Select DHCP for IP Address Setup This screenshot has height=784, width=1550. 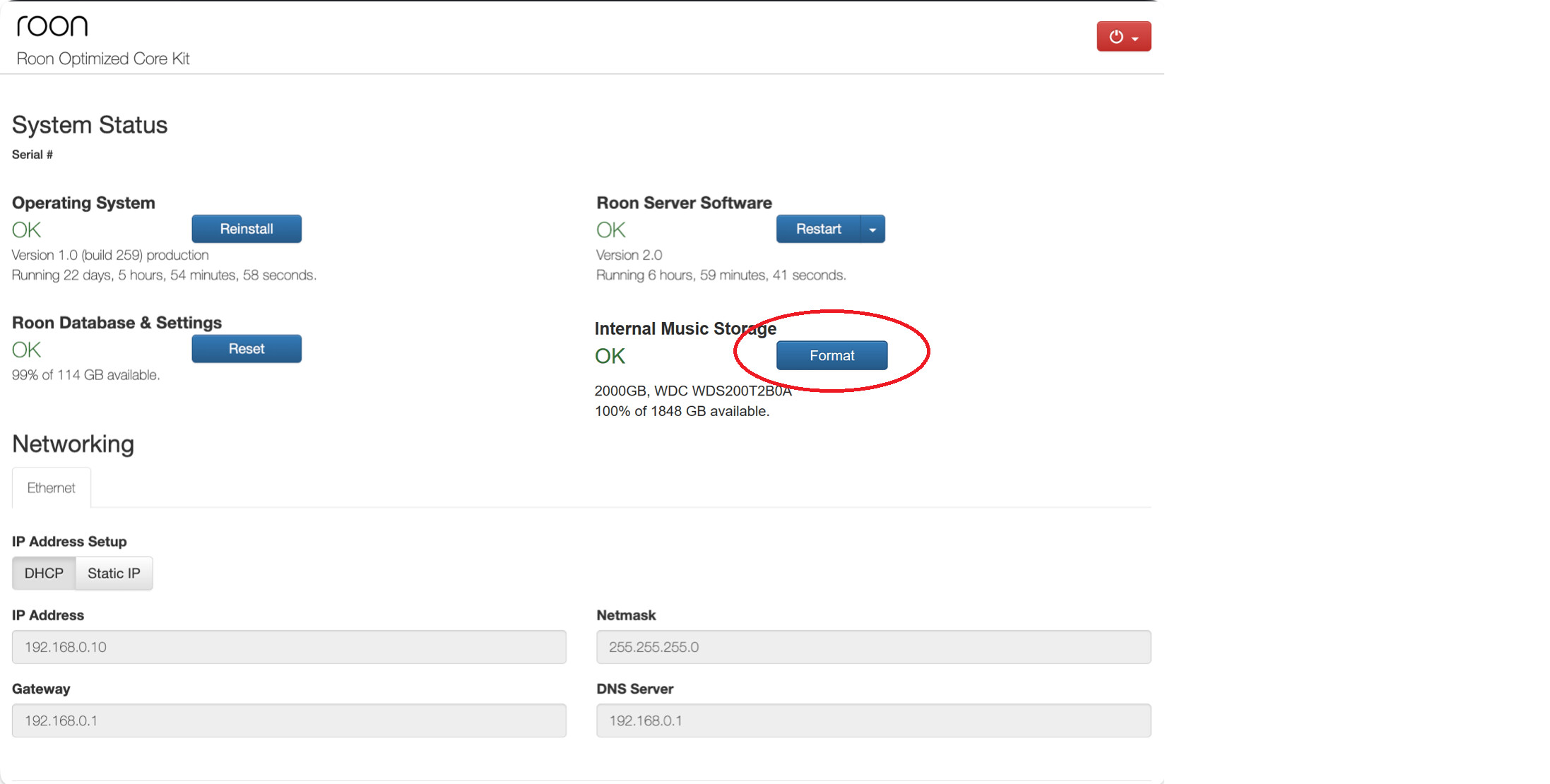pos(44,573)
